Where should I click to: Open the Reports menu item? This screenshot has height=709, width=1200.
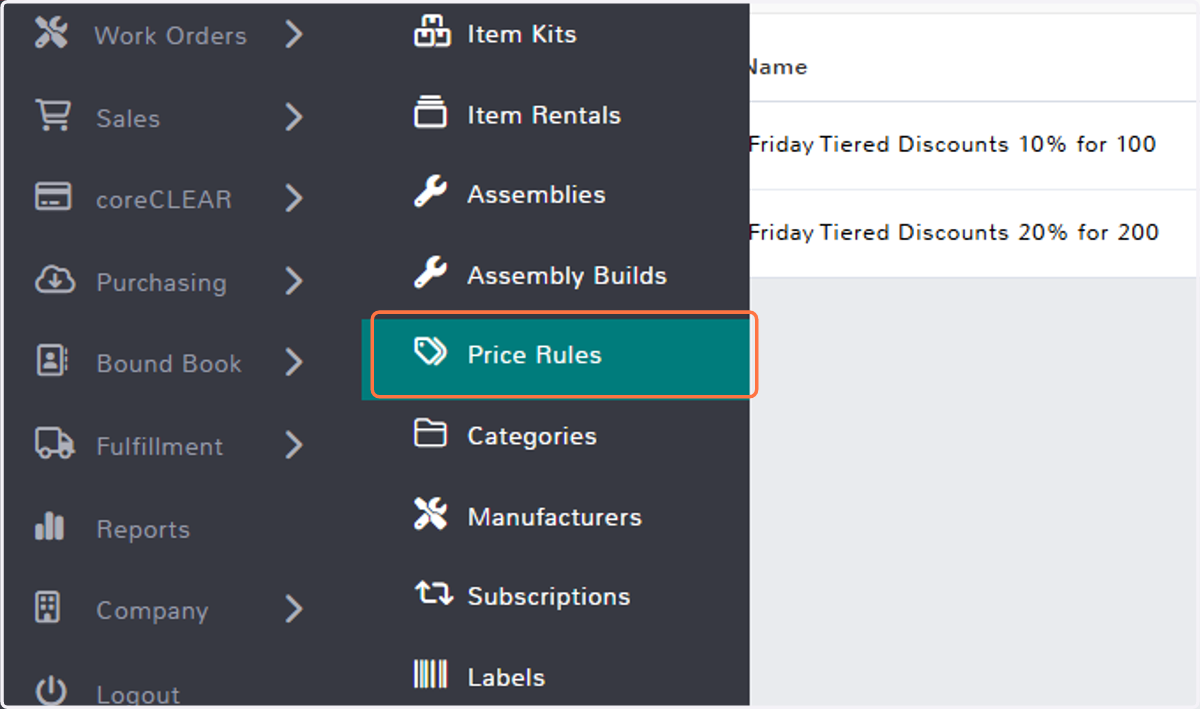[143, 530]
